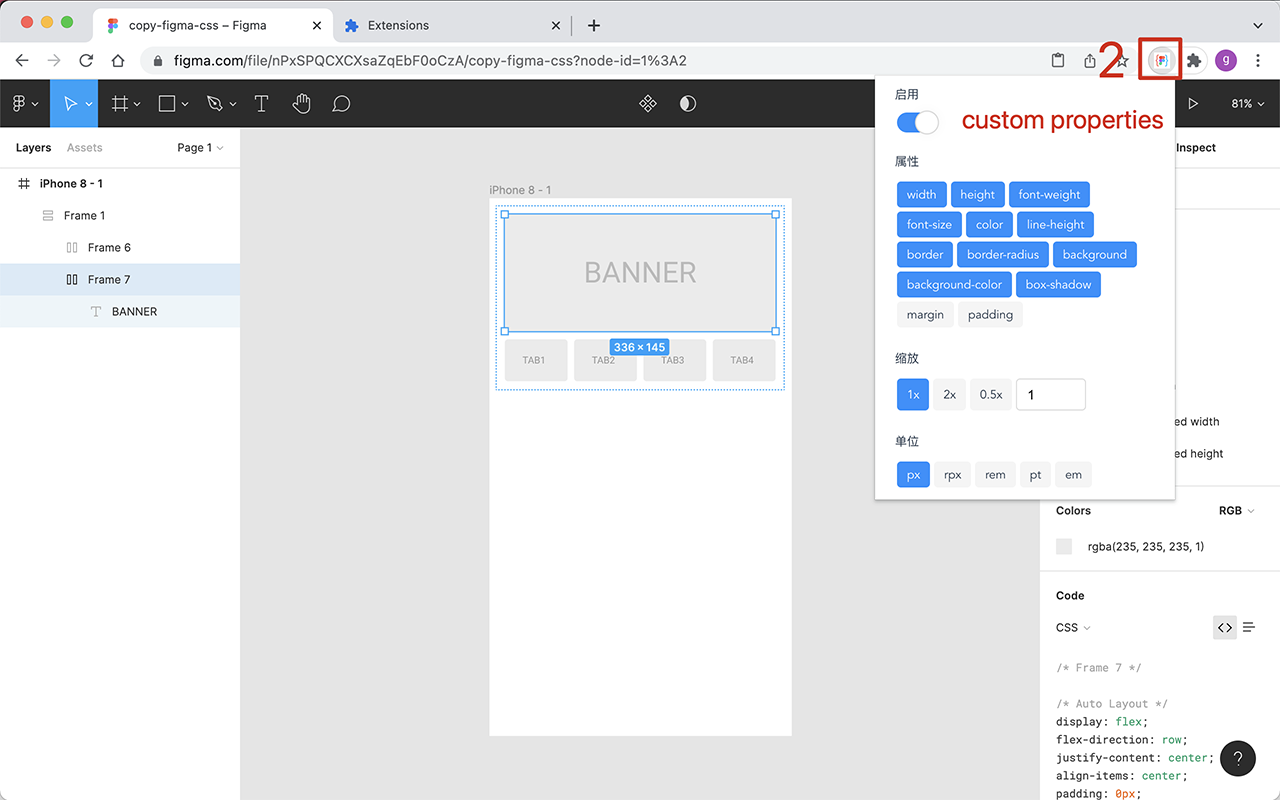Enable the margin property
The image size is (1280, 800).
(x=925, y=314)
